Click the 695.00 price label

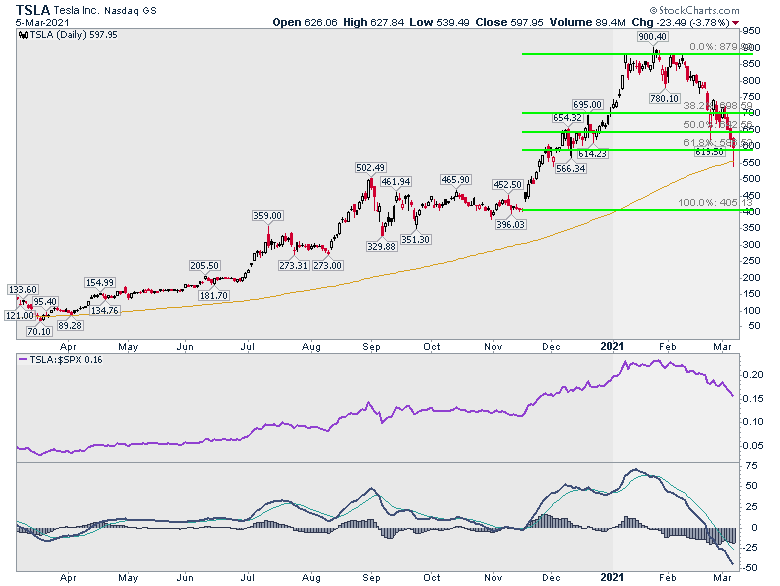point(587,104)
